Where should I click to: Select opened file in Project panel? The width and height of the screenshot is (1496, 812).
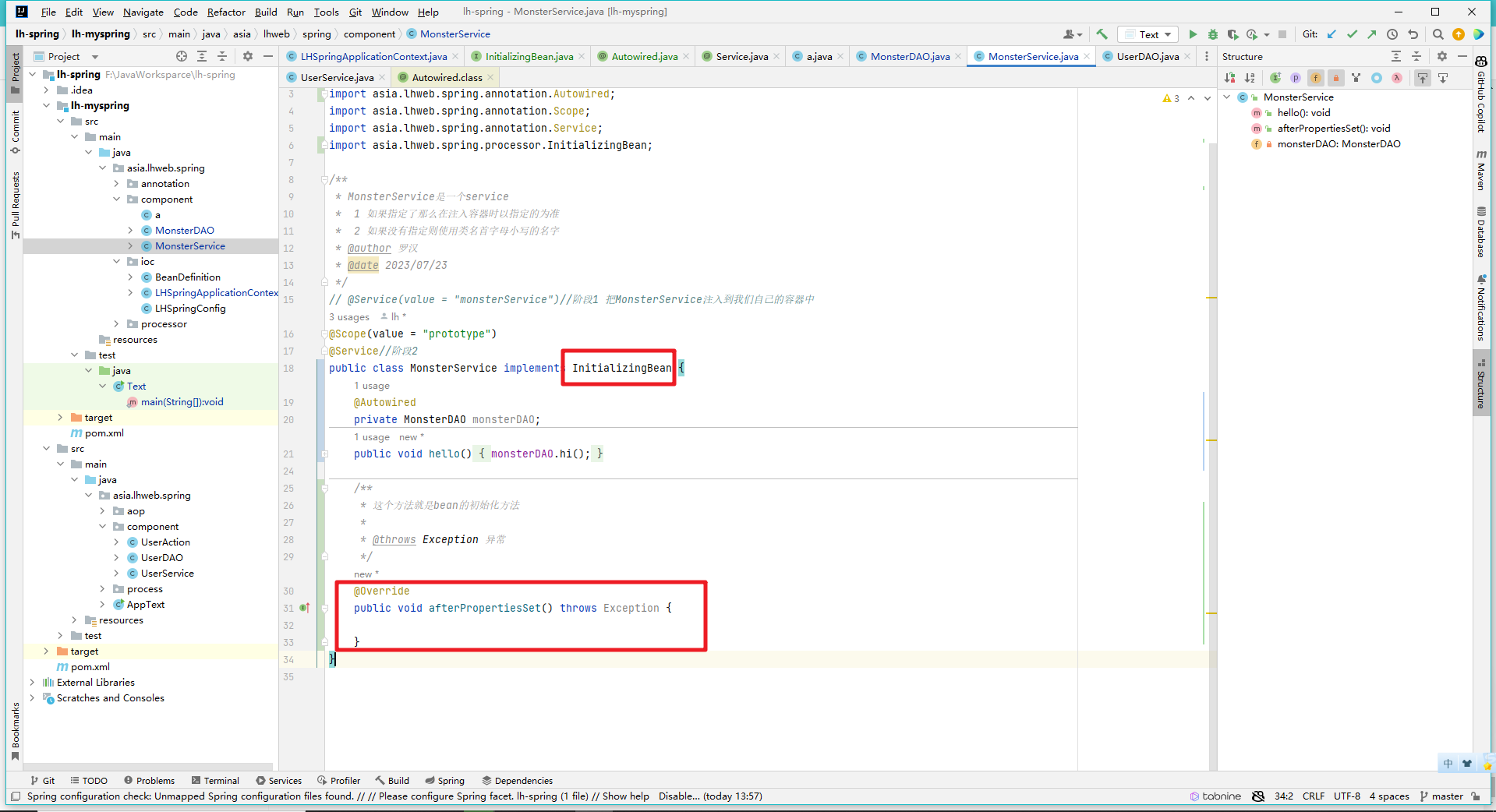182,56
